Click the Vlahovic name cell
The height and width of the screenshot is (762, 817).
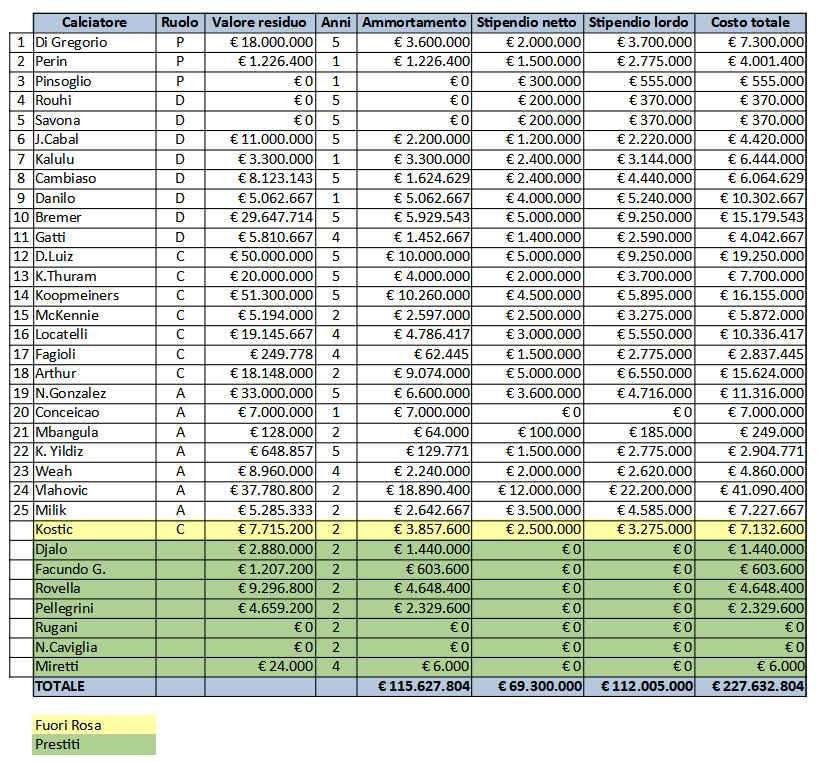[x=94, y=491]
